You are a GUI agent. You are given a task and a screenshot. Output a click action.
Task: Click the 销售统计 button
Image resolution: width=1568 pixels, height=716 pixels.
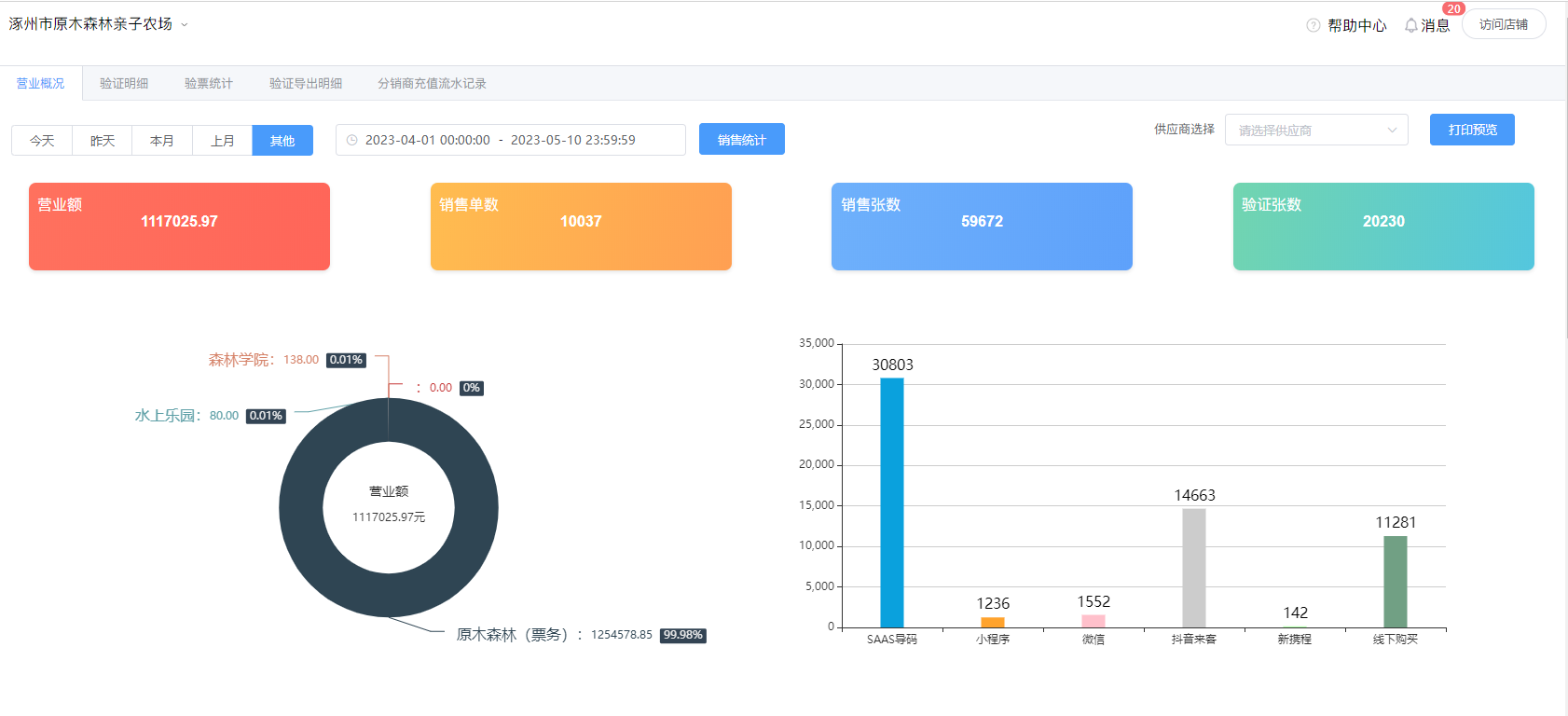coord(741,140)
